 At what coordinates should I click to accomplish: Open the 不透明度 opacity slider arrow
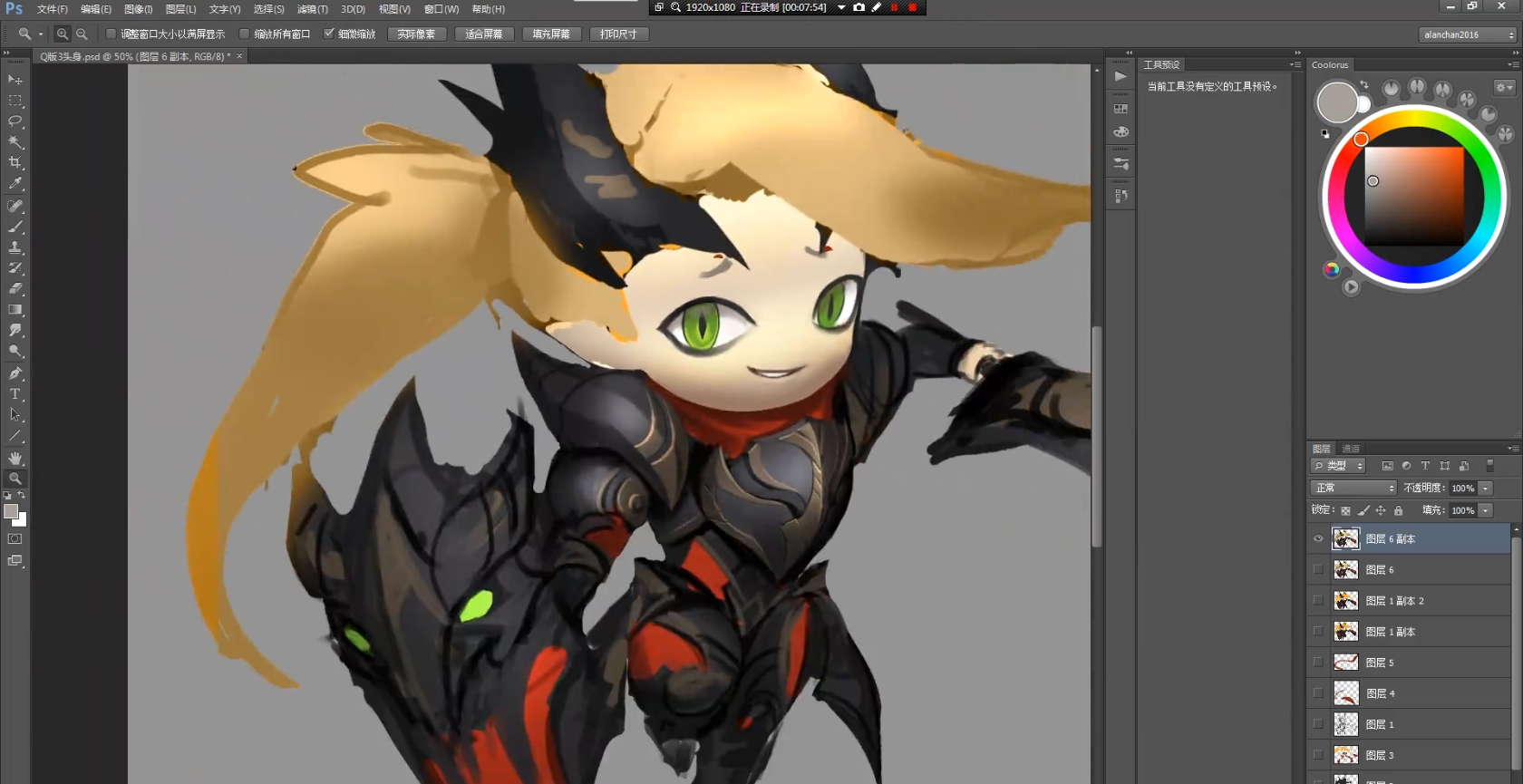coord(1486,489)
